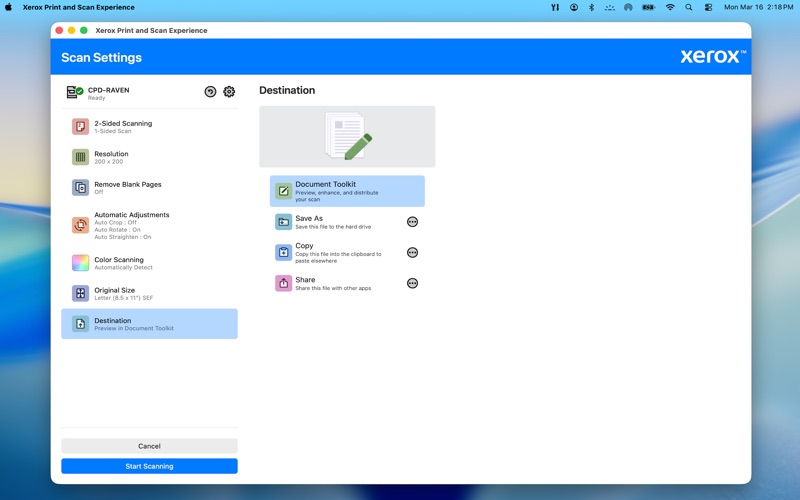
Task: Choose Save As destination label
Action: pyautogui.click(x=309, y=218)
